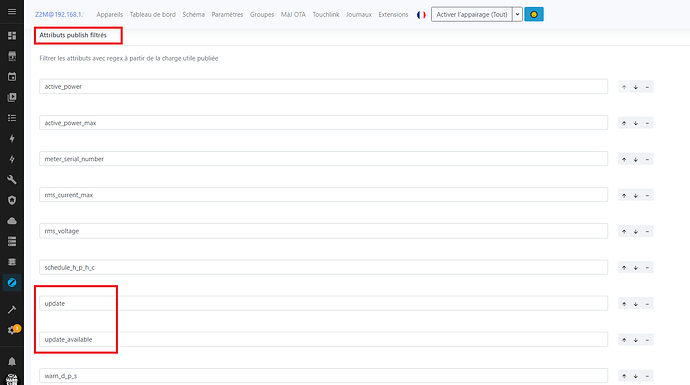Open the Groupes page
The image size is (690, 385).
[262, 15]
